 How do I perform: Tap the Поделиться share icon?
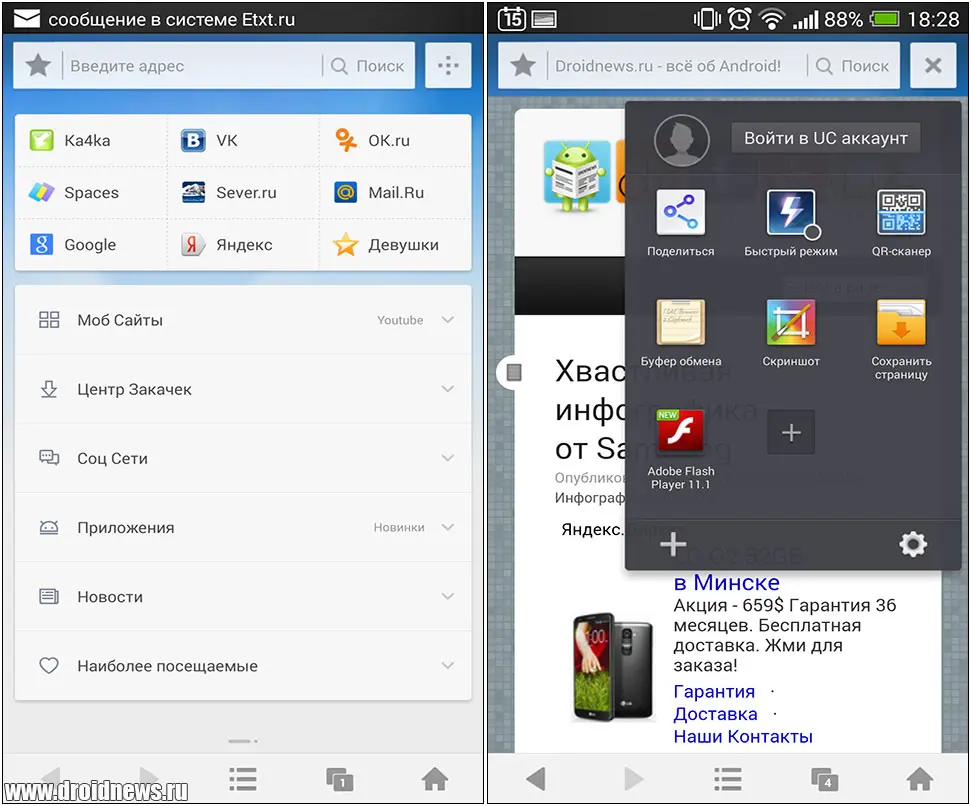point(681,212)
